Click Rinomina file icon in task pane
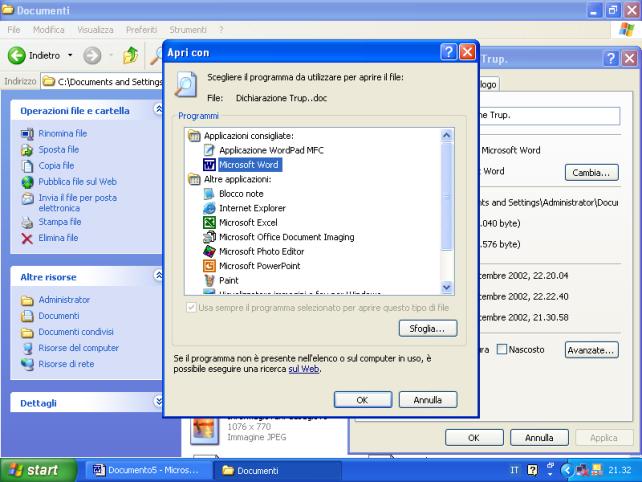The width and height of the screenshot is (642, 482). pyautogui.click(x=27, y=134)
